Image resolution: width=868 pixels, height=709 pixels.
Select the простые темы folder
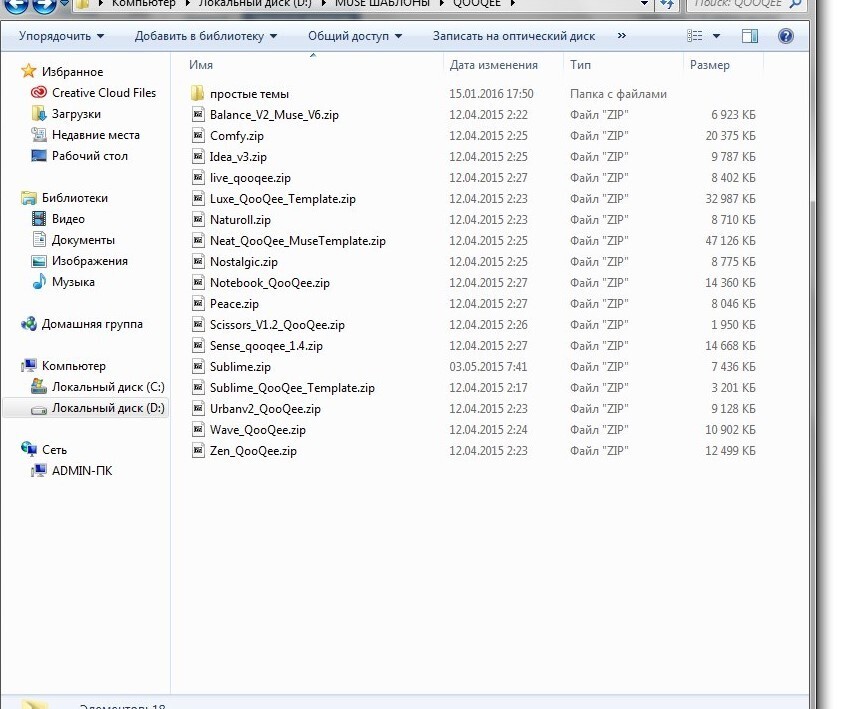pos(249,94)
